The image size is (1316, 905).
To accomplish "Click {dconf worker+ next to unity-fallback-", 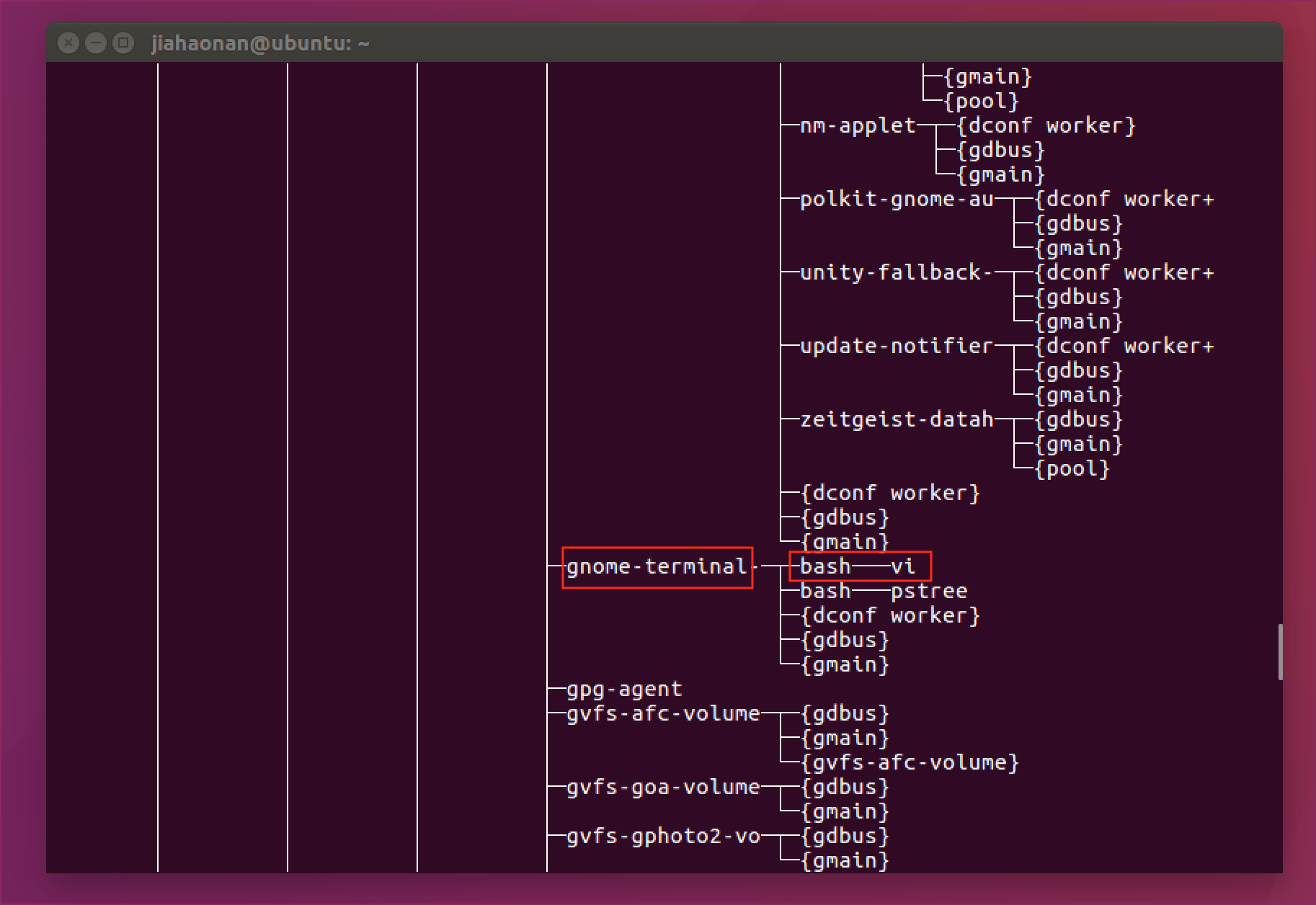I will click(x=1124, y=273).
